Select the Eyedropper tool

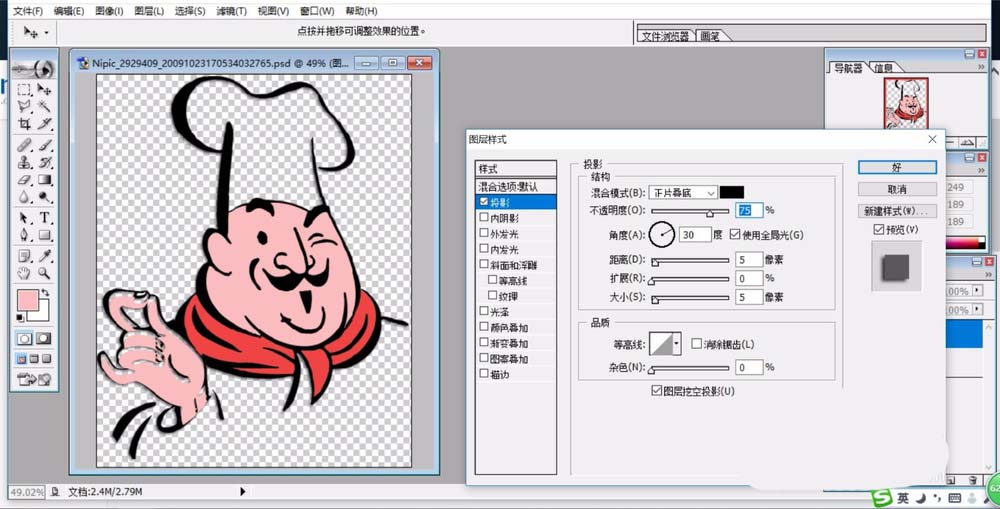(44, 256)
